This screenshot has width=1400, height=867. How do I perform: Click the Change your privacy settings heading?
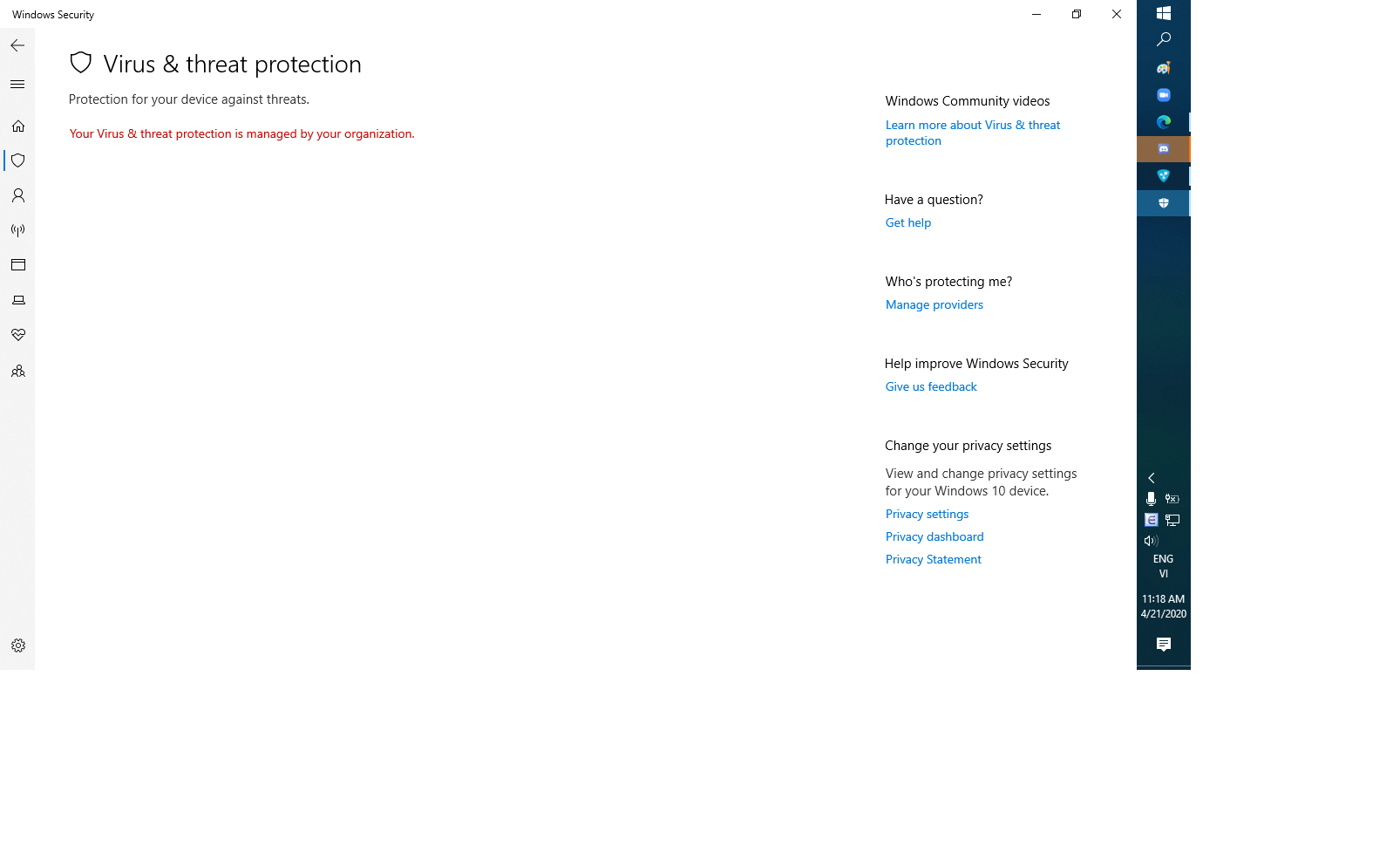tap(968, 446)
